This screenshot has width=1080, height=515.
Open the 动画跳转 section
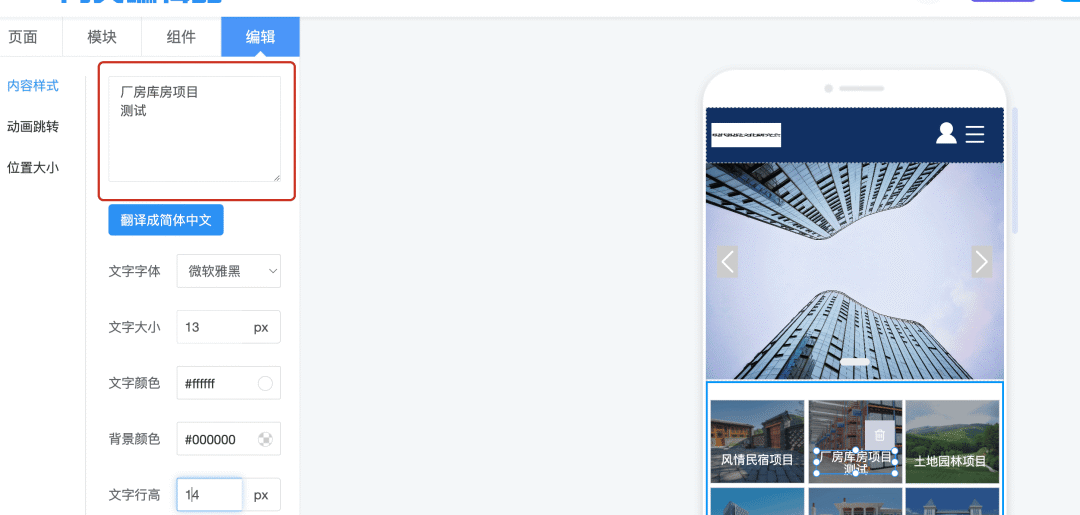(x=33, y=127)
